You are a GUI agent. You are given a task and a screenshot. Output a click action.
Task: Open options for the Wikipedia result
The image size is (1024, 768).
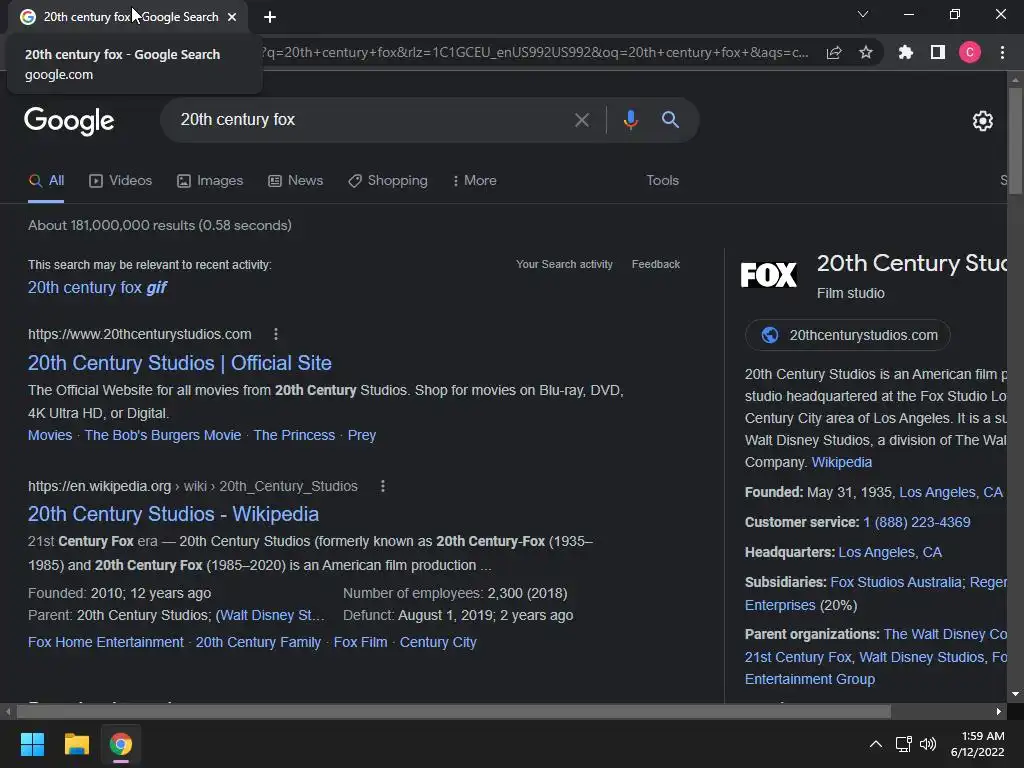coord(383,487)
